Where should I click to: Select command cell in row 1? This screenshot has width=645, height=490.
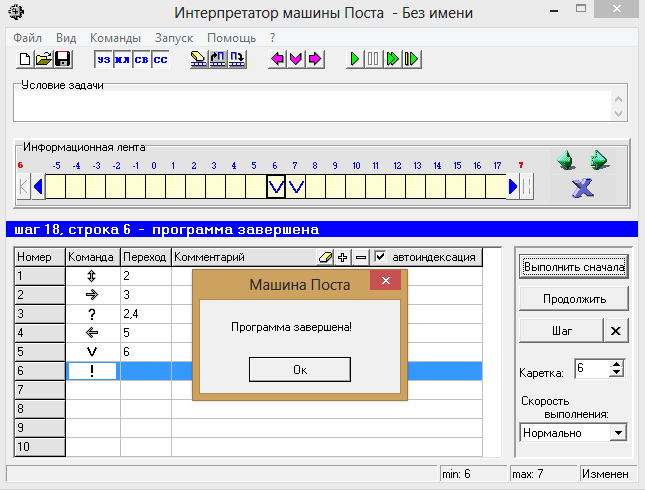pyautogui.click(x=92, y=276)
